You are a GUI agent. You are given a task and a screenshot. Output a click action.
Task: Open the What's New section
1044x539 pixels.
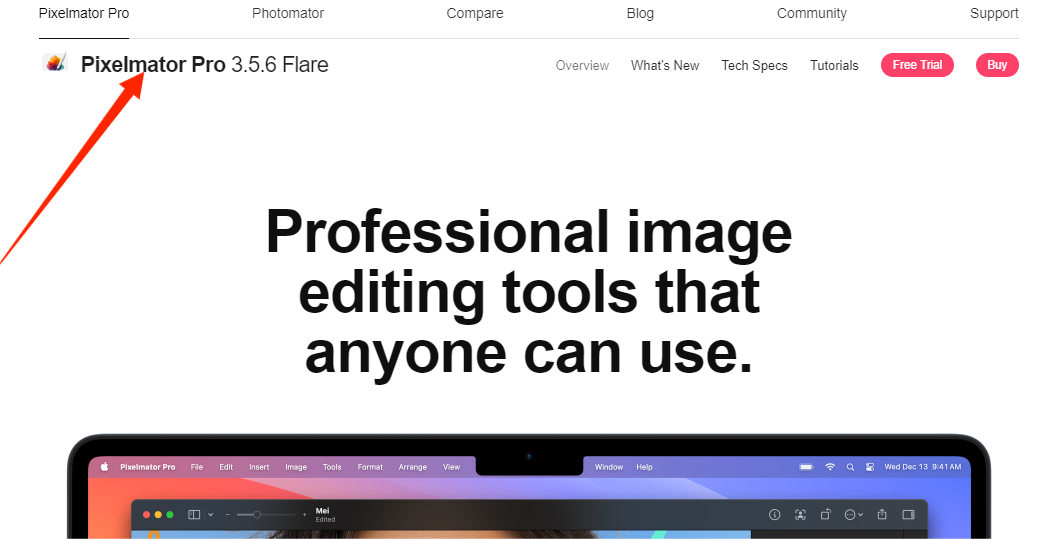(x=665, y=65)
